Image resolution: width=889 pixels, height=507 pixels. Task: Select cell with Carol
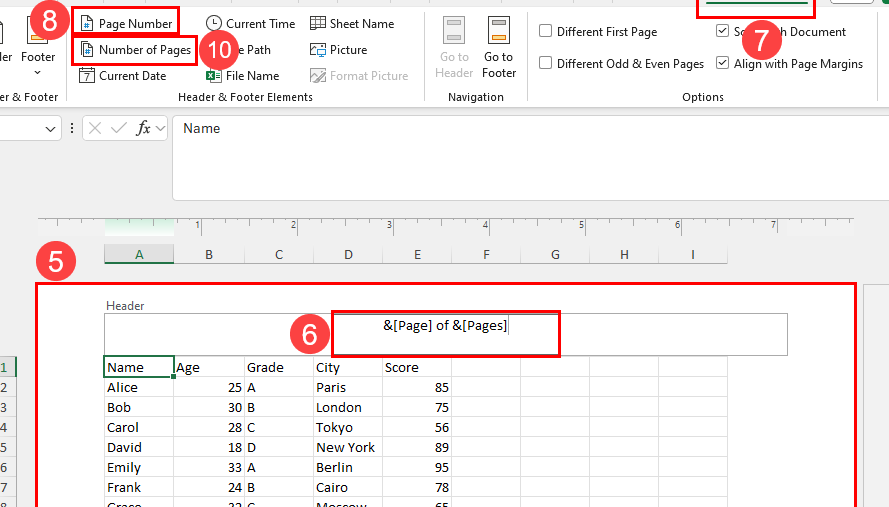click(139, 427)
